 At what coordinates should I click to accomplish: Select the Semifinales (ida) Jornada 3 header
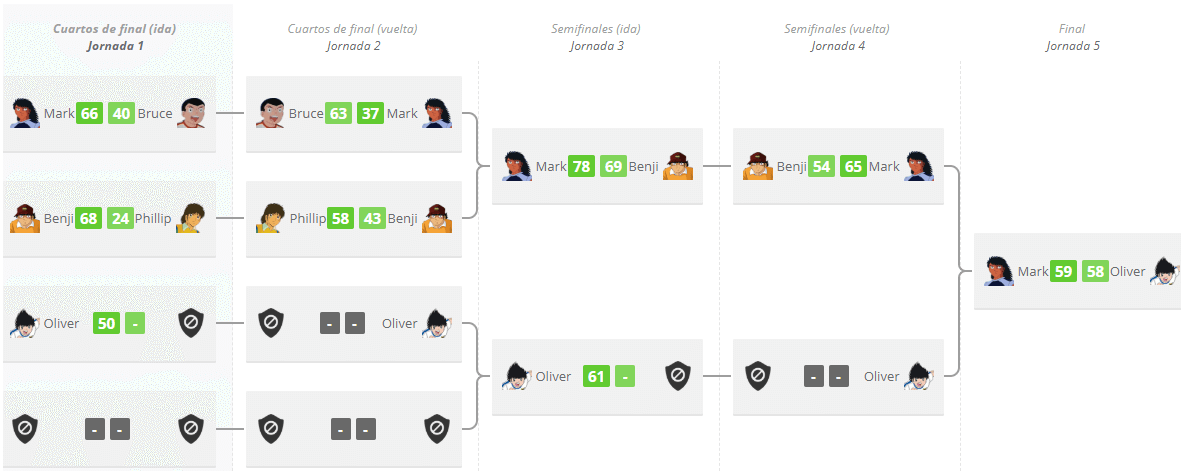tap(597, 37)
